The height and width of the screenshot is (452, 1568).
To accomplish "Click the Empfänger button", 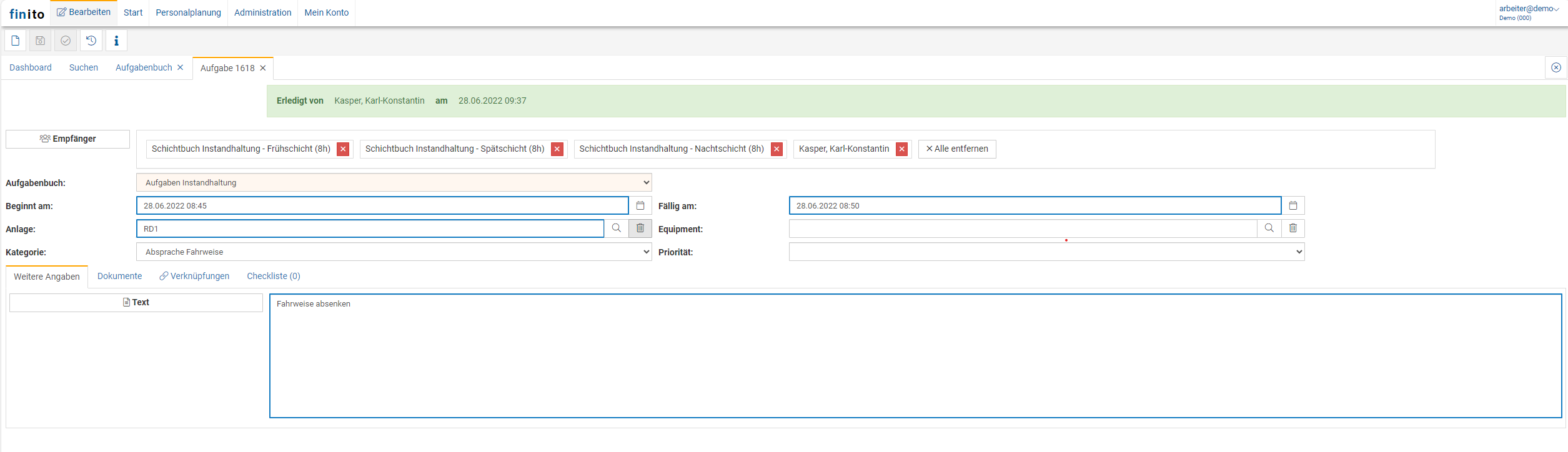I will click(67, 139).
